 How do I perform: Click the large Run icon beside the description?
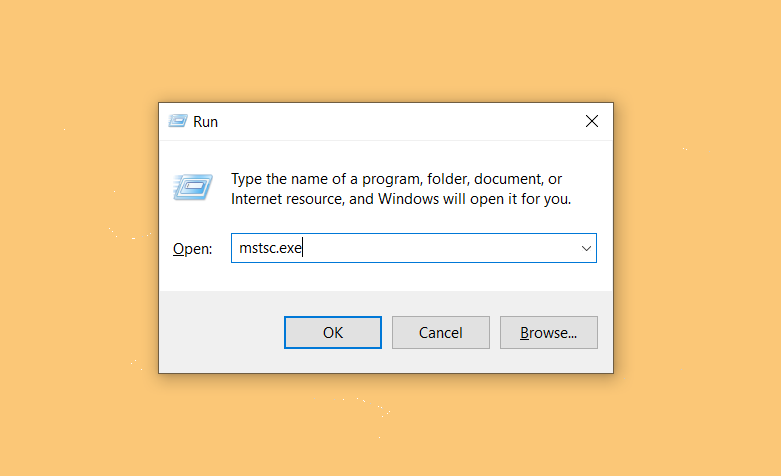pyautogui.click(x=193, y=187)
